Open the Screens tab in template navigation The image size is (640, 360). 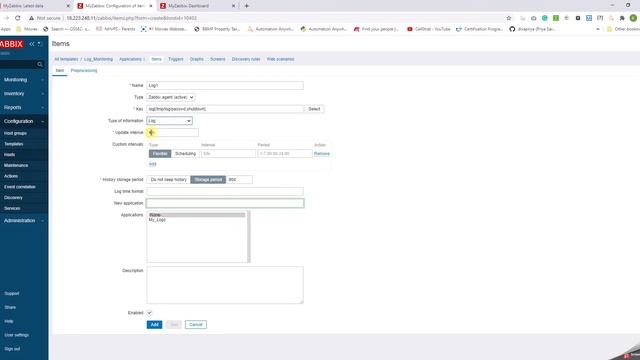(x=218, y=59)
